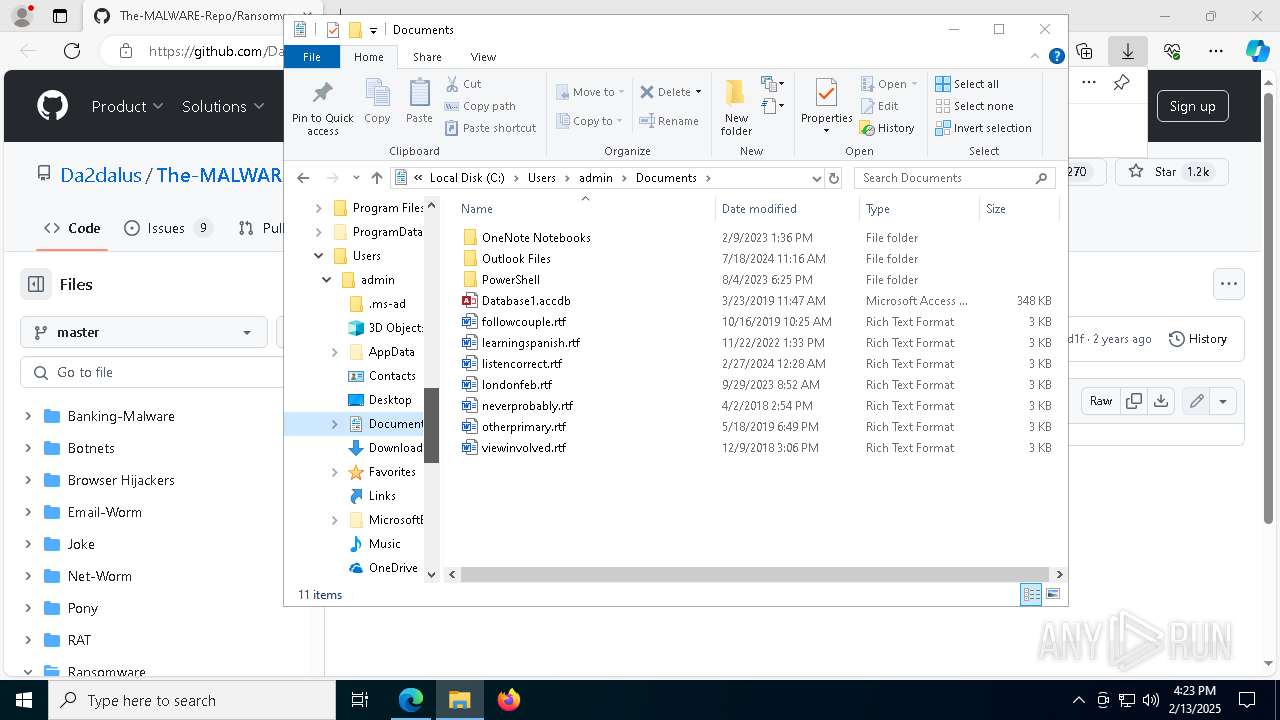1280x720 pixels.
Task: Open the Delete dropdown arrow
Action: click(698, 92)
